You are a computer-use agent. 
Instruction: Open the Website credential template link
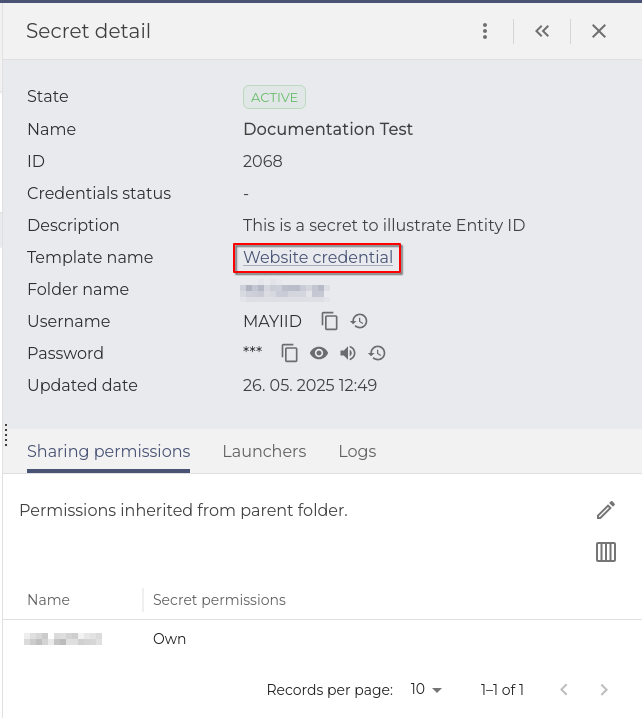pos(318,257)
